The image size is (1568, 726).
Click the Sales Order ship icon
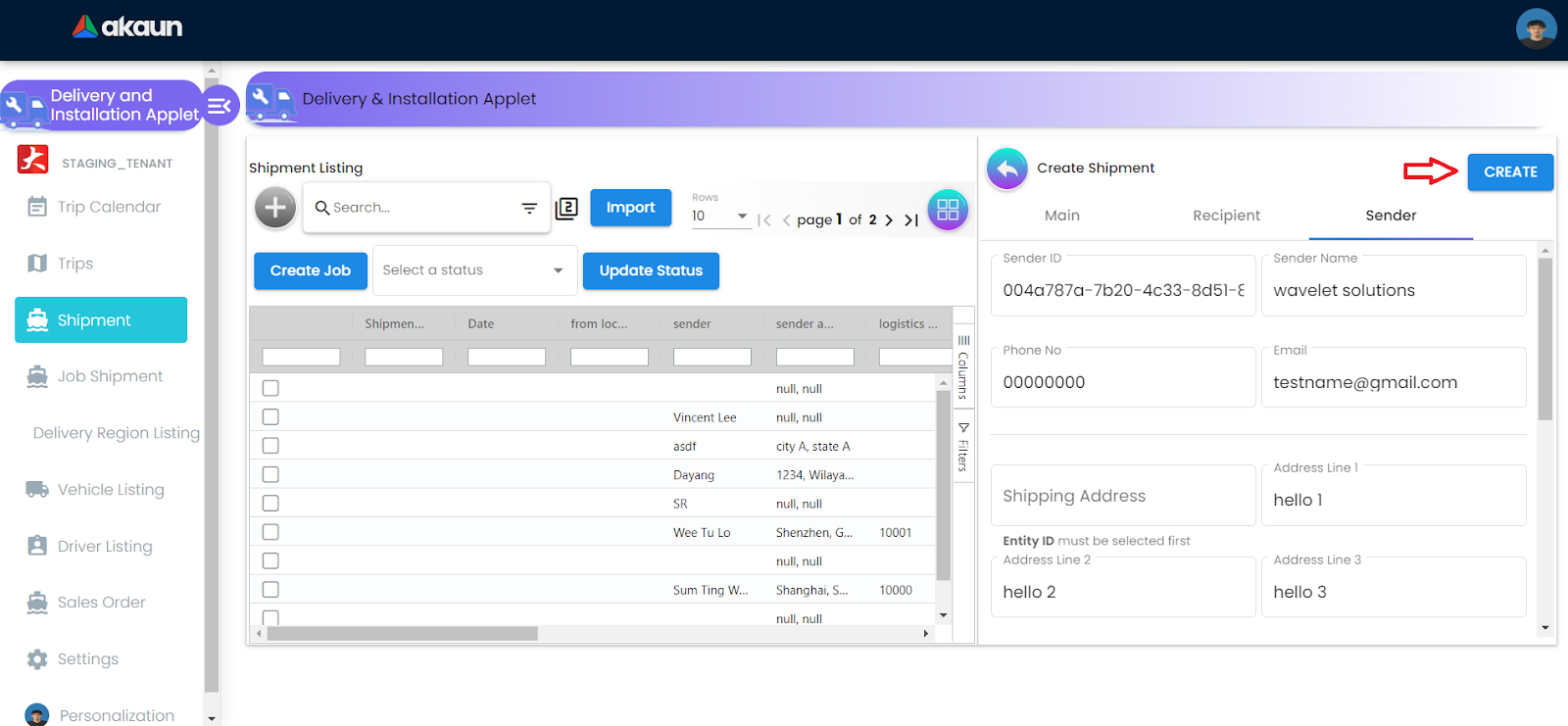click(x=37, y=603)
